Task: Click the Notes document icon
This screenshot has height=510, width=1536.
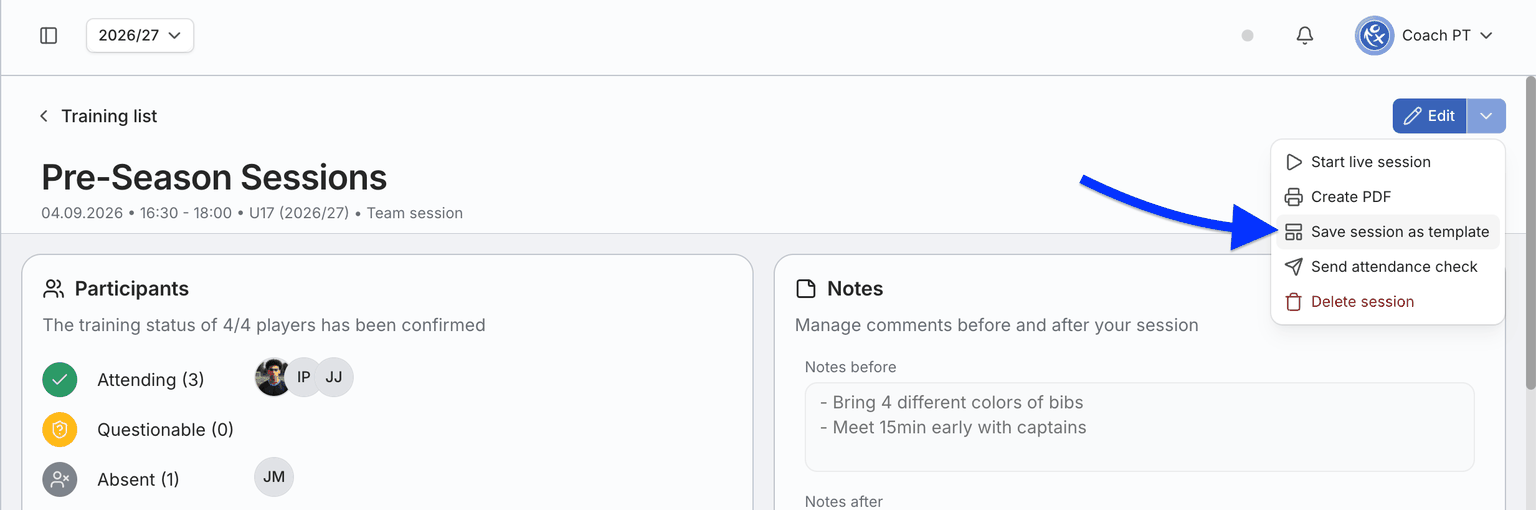Action: pos(806,289)
